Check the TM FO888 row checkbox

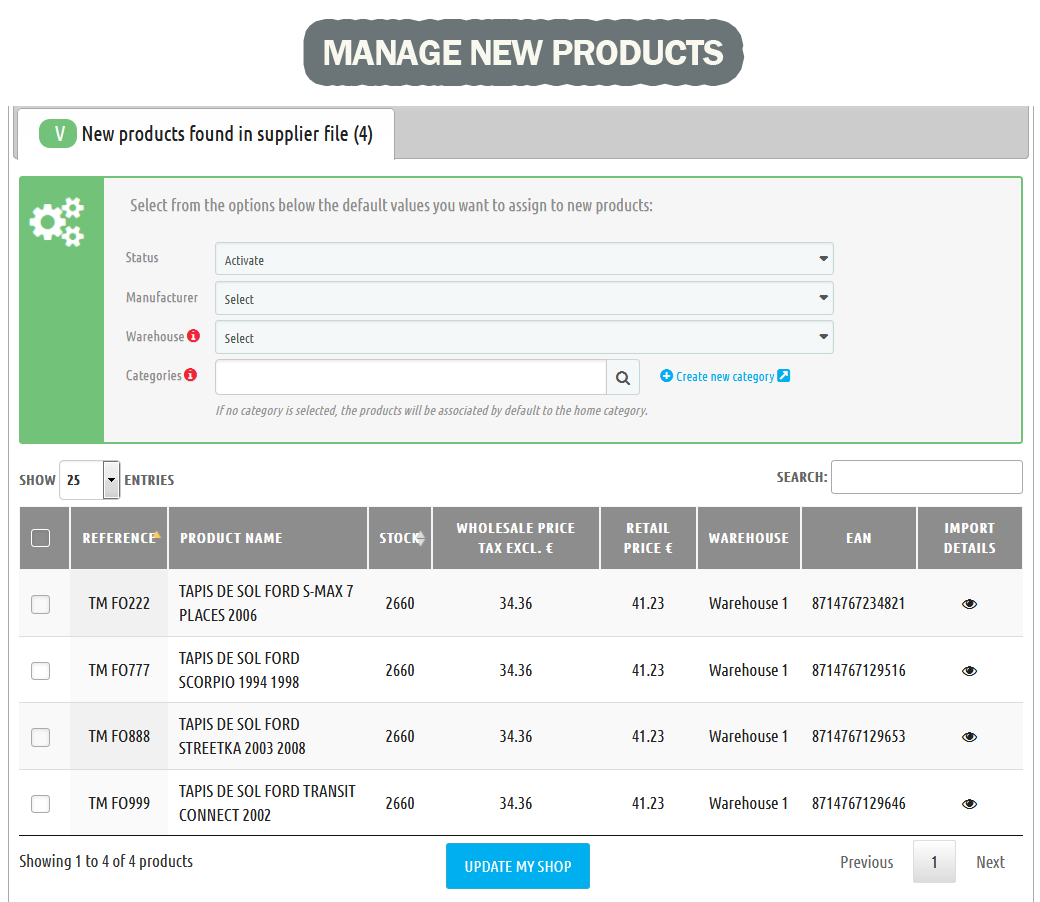tap(41, 737)
